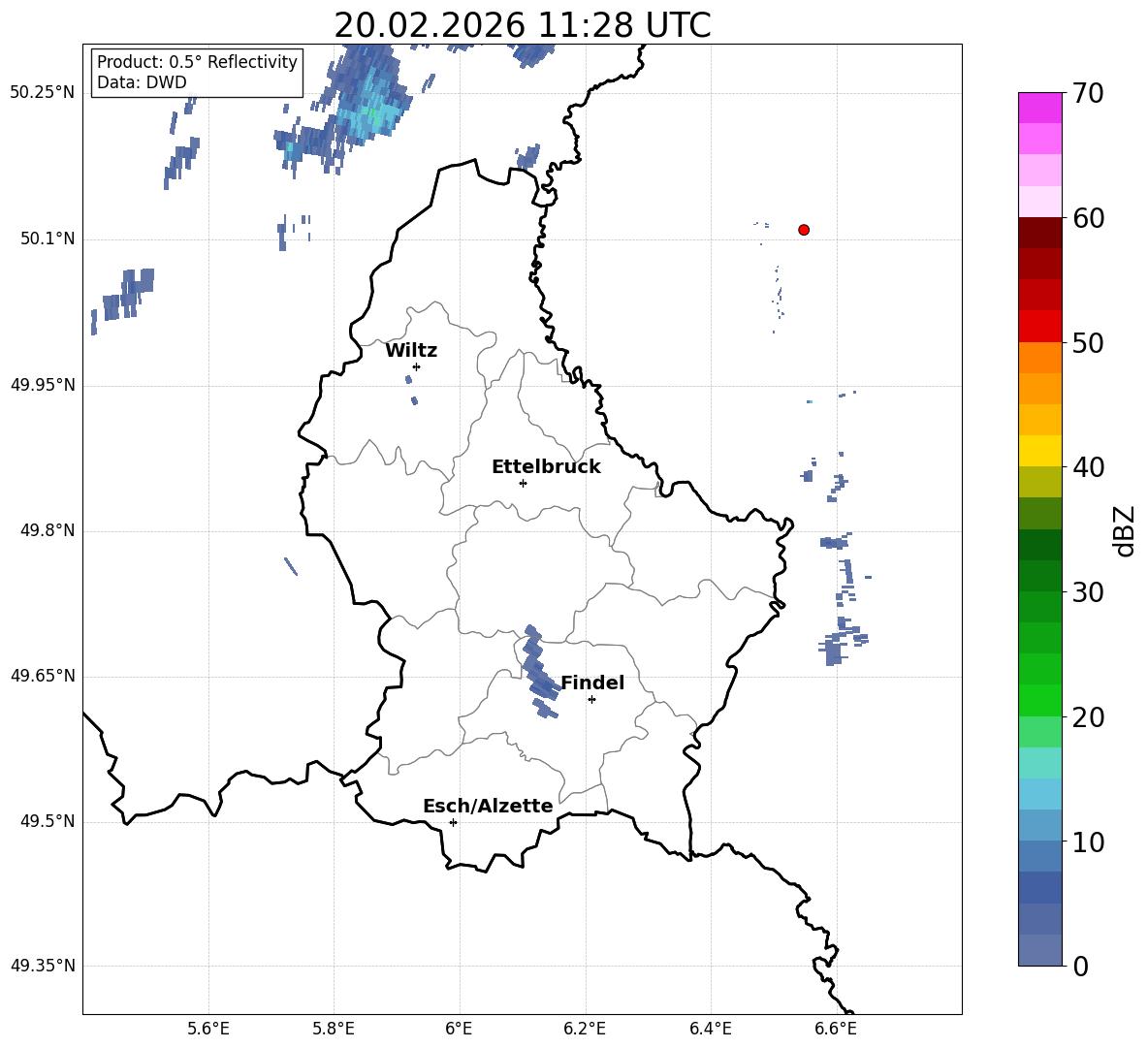1148x1048 pixels.
Task: Click the 5.8°E longitude label
Action: tap(334, 1029)
